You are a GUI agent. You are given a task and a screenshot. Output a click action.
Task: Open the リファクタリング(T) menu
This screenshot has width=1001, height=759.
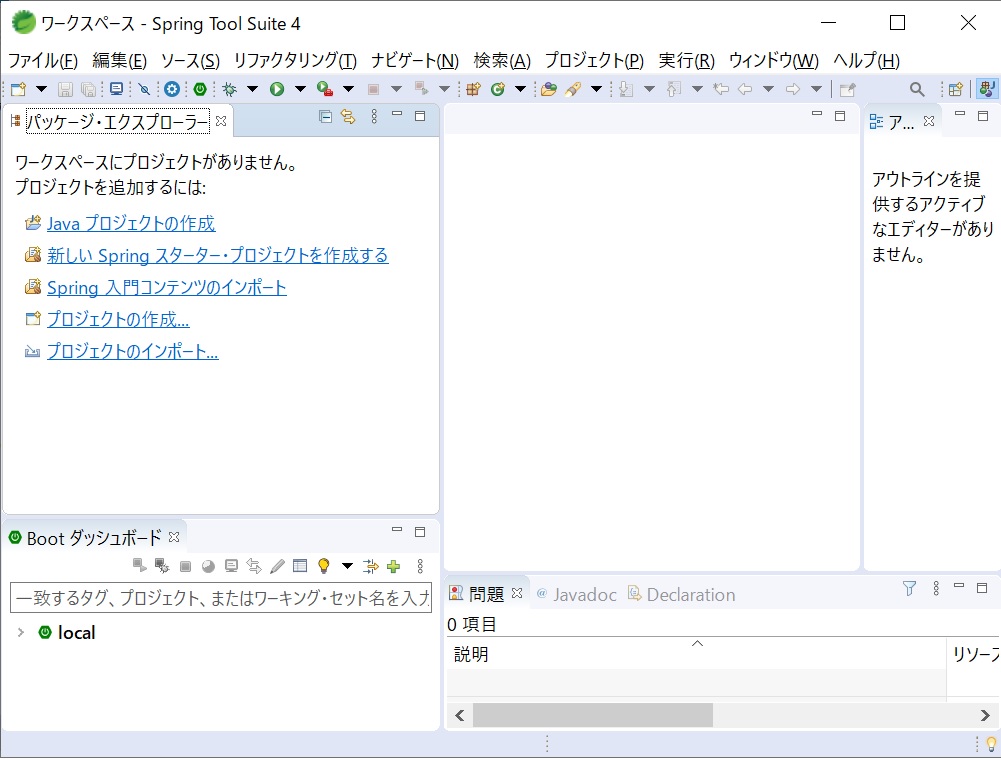coord(295,61)
